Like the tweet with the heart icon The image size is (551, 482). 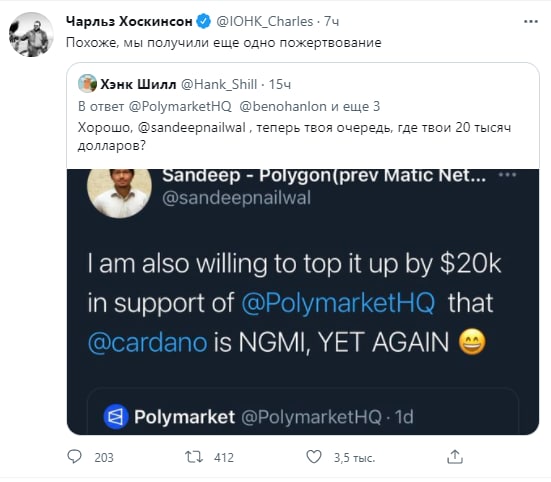pyautogui.click(x=313, y=457)
